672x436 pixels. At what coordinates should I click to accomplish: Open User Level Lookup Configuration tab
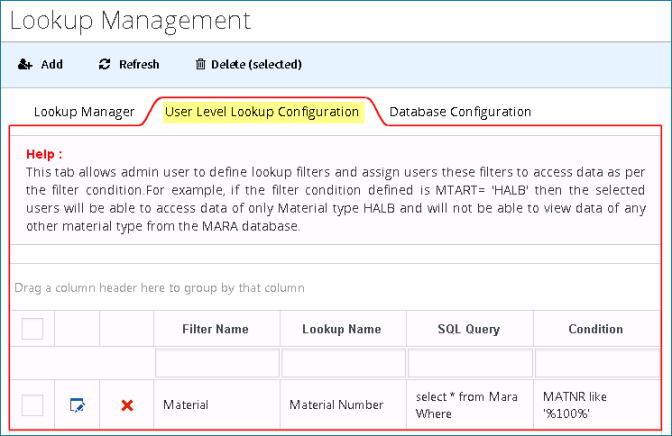pos(262,112)
